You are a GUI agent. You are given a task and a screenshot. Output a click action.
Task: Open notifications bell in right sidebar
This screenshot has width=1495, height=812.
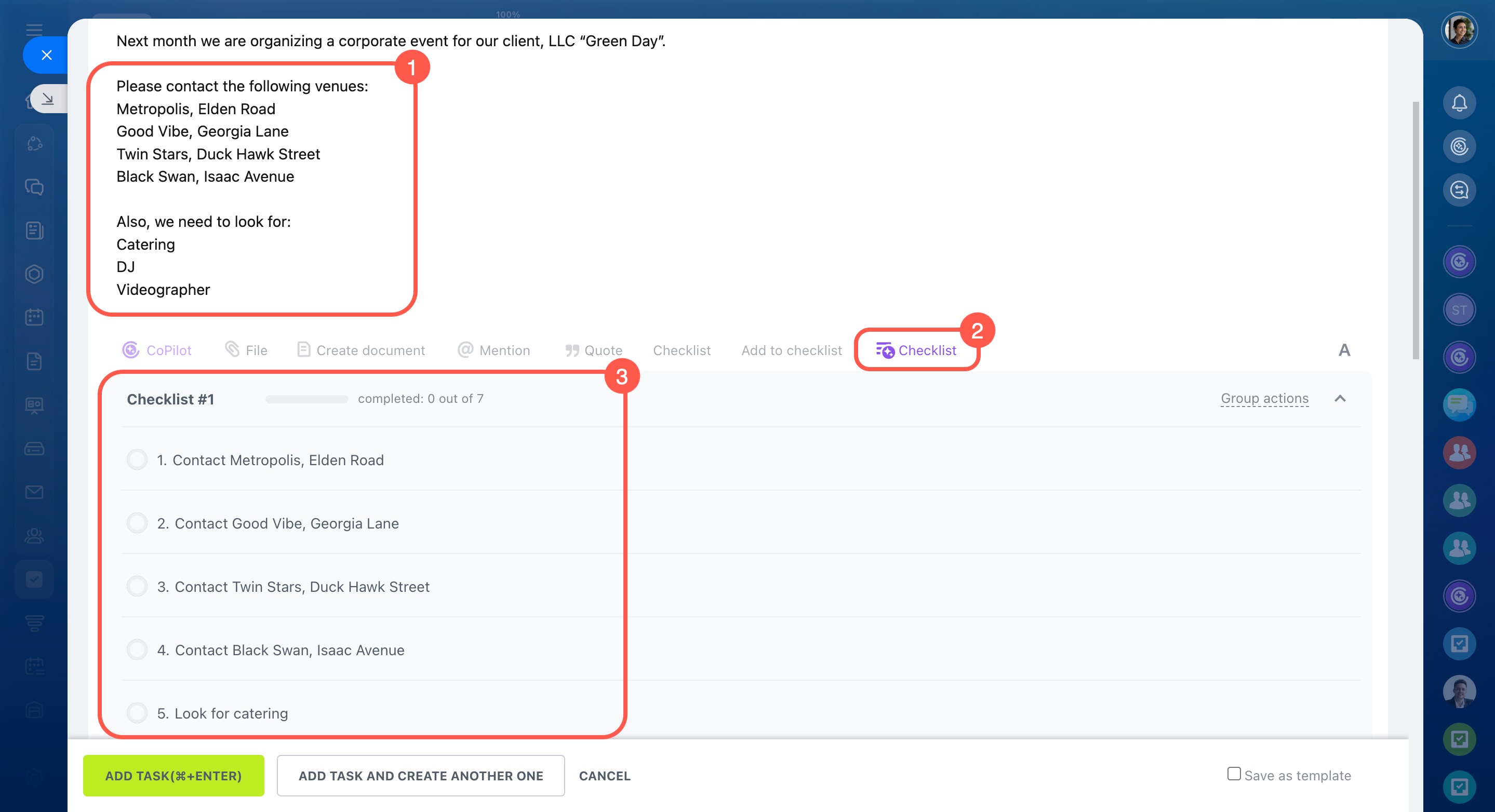1459,103
